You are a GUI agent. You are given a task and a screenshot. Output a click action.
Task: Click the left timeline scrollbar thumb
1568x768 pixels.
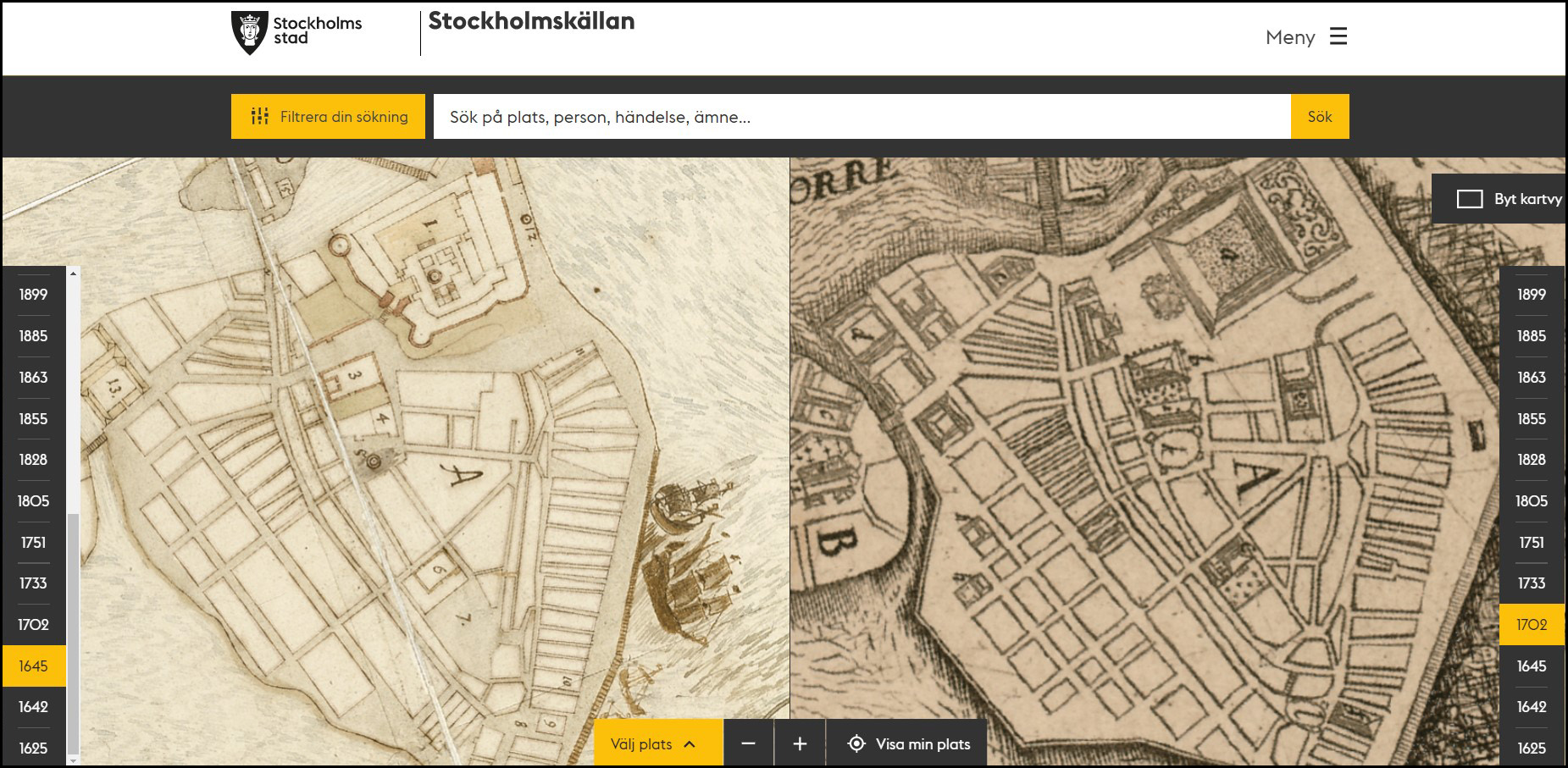pyautogui.click(x=73, y=633)
